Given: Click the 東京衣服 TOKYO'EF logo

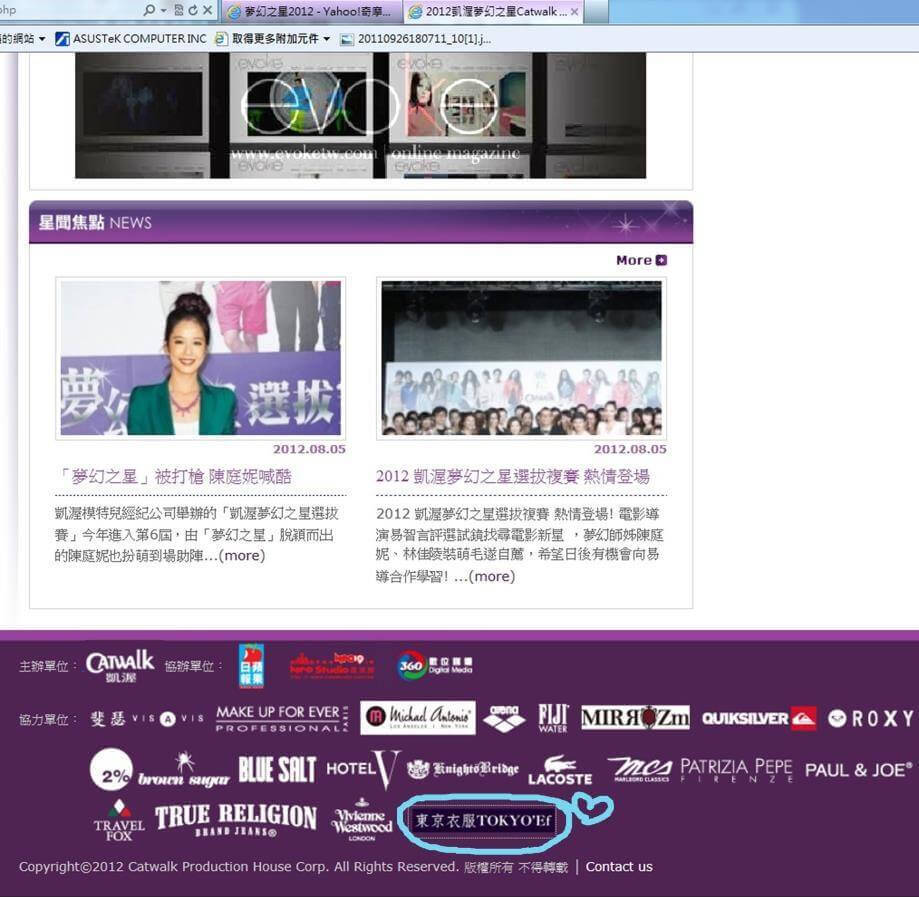Looking at the screenshot, I should 484,820.
